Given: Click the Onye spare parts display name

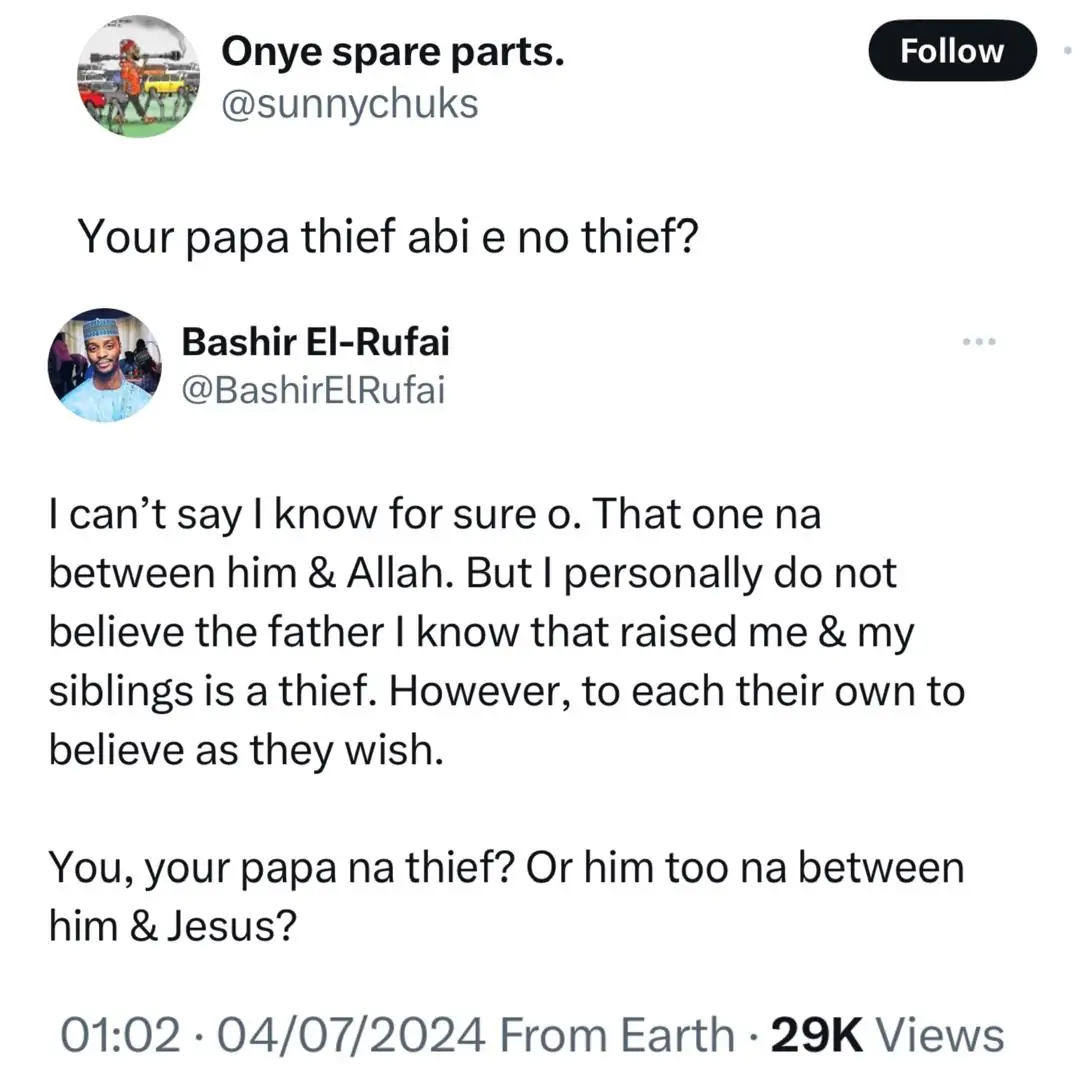Looking at the screenshot, I should point(392,53).
